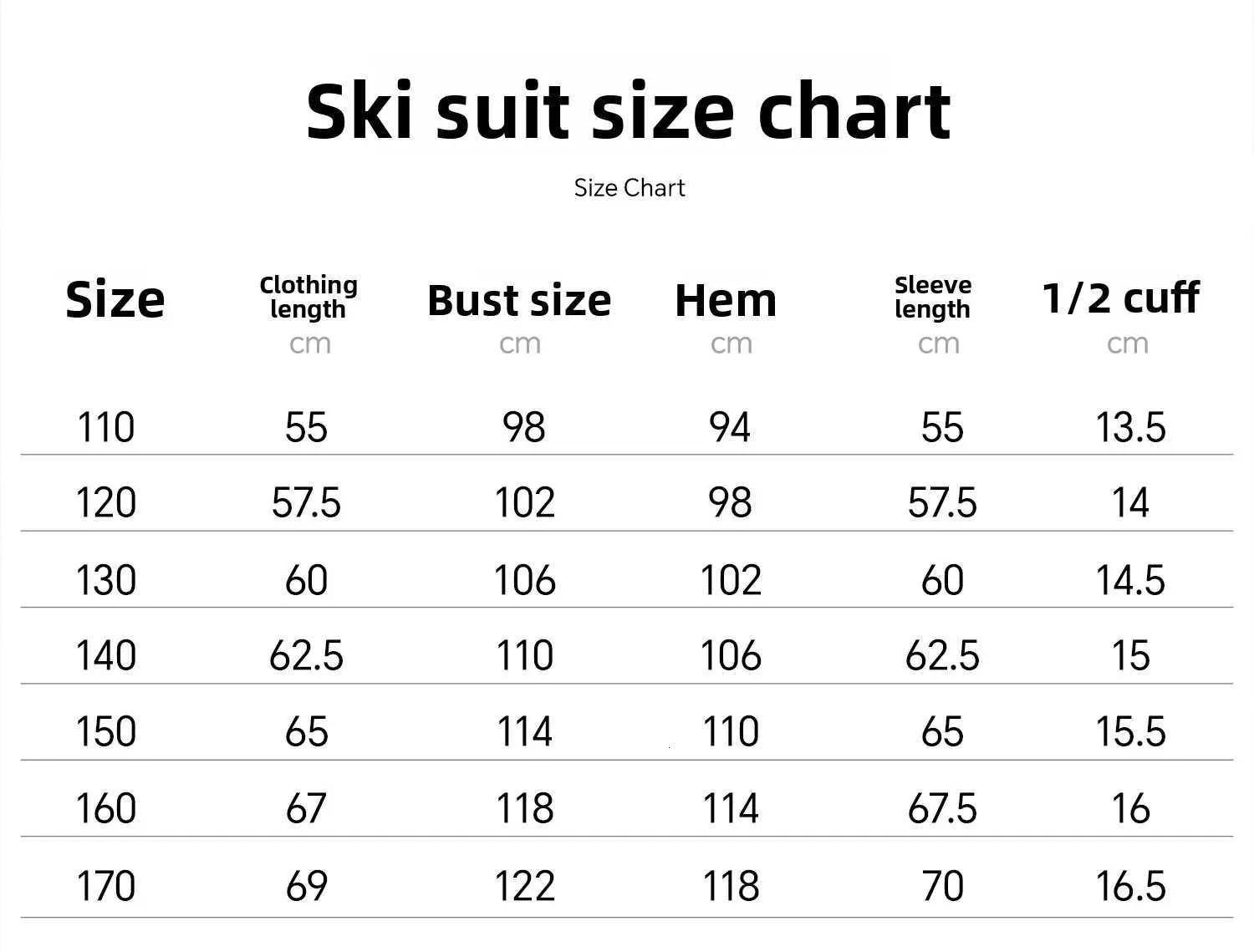Click size 140 row label
1254x952 pixels.
(x=105, y=655)
